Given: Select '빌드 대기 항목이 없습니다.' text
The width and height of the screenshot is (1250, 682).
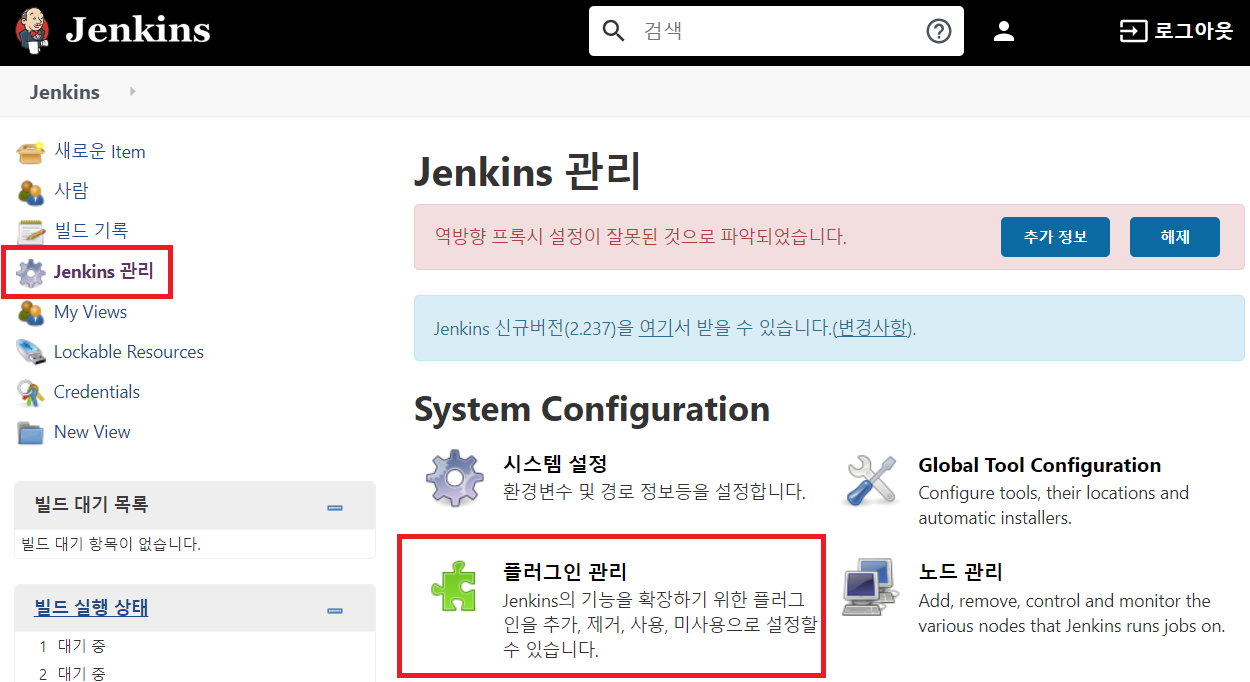Looking at the screenshot, I should tap(111, 544).
